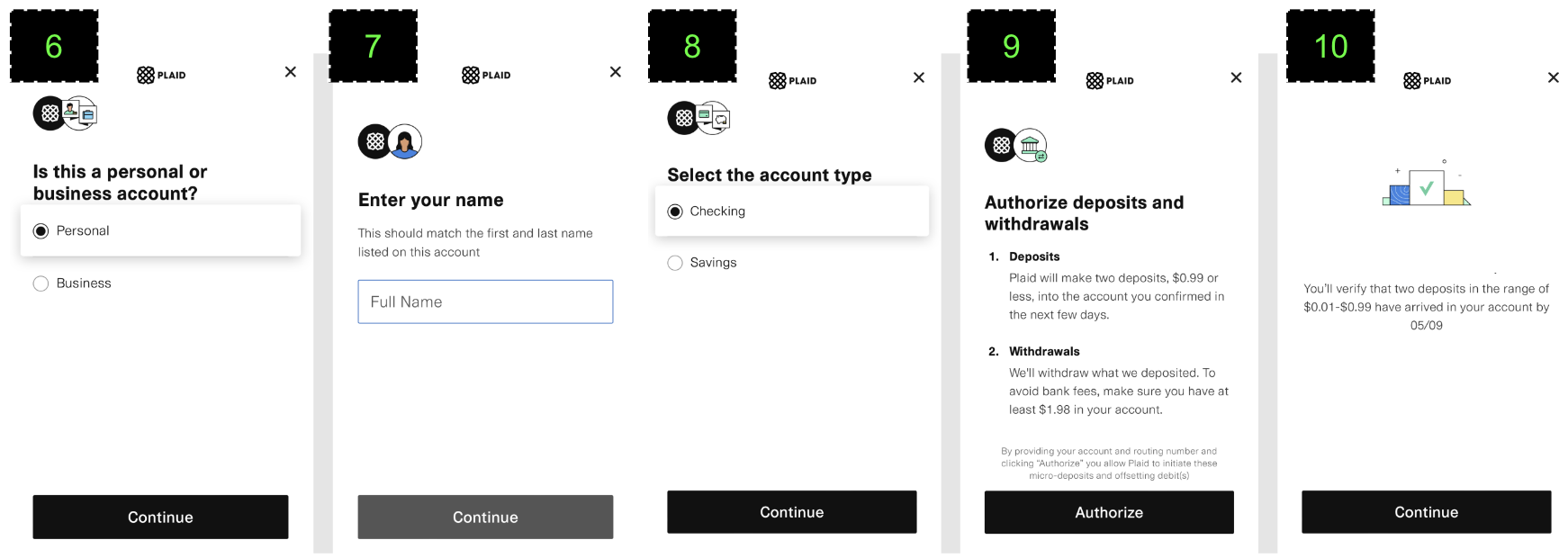Select the Savings account type
Viewport: 1568px width, 558px height.
[x=675, y=262]
